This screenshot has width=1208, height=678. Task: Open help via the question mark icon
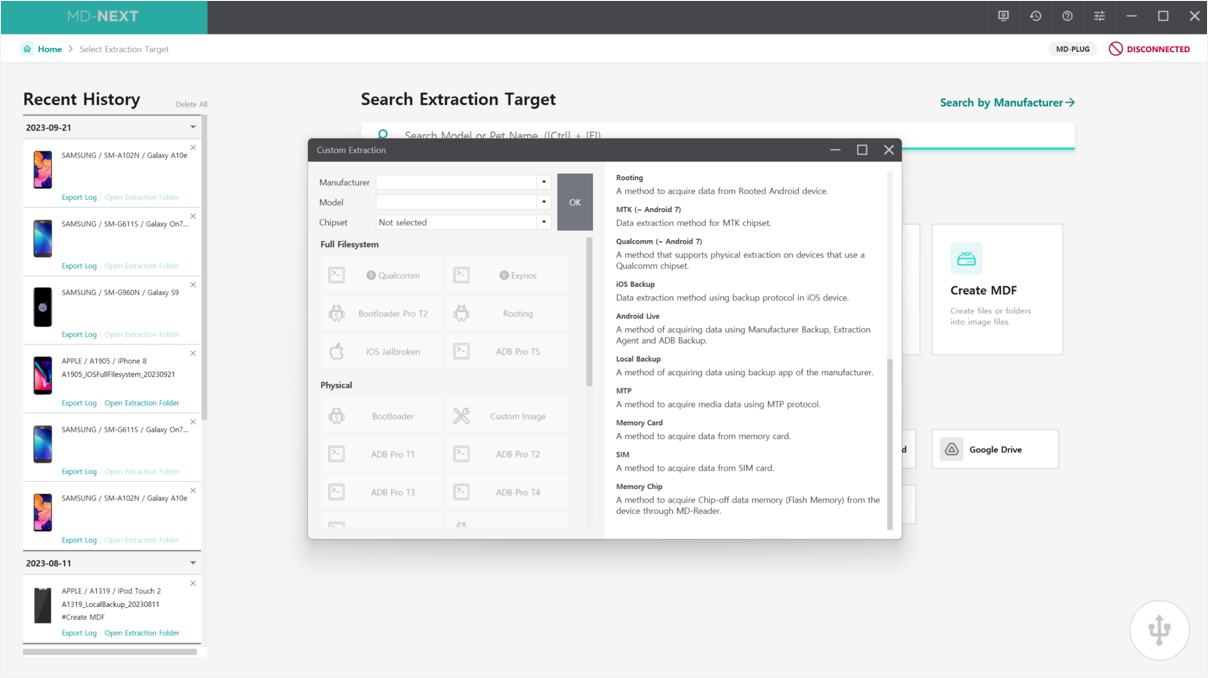[1067, 16]
